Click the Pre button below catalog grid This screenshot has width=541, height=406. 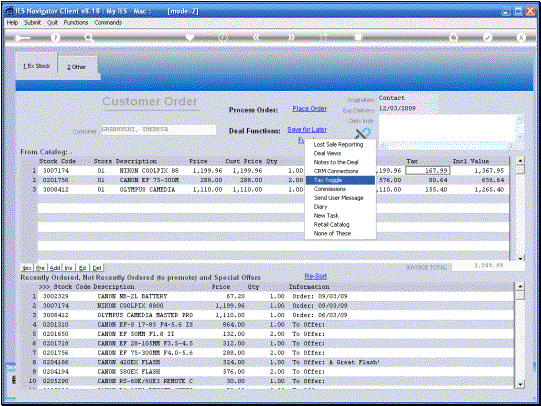click(x=40, y=268)
